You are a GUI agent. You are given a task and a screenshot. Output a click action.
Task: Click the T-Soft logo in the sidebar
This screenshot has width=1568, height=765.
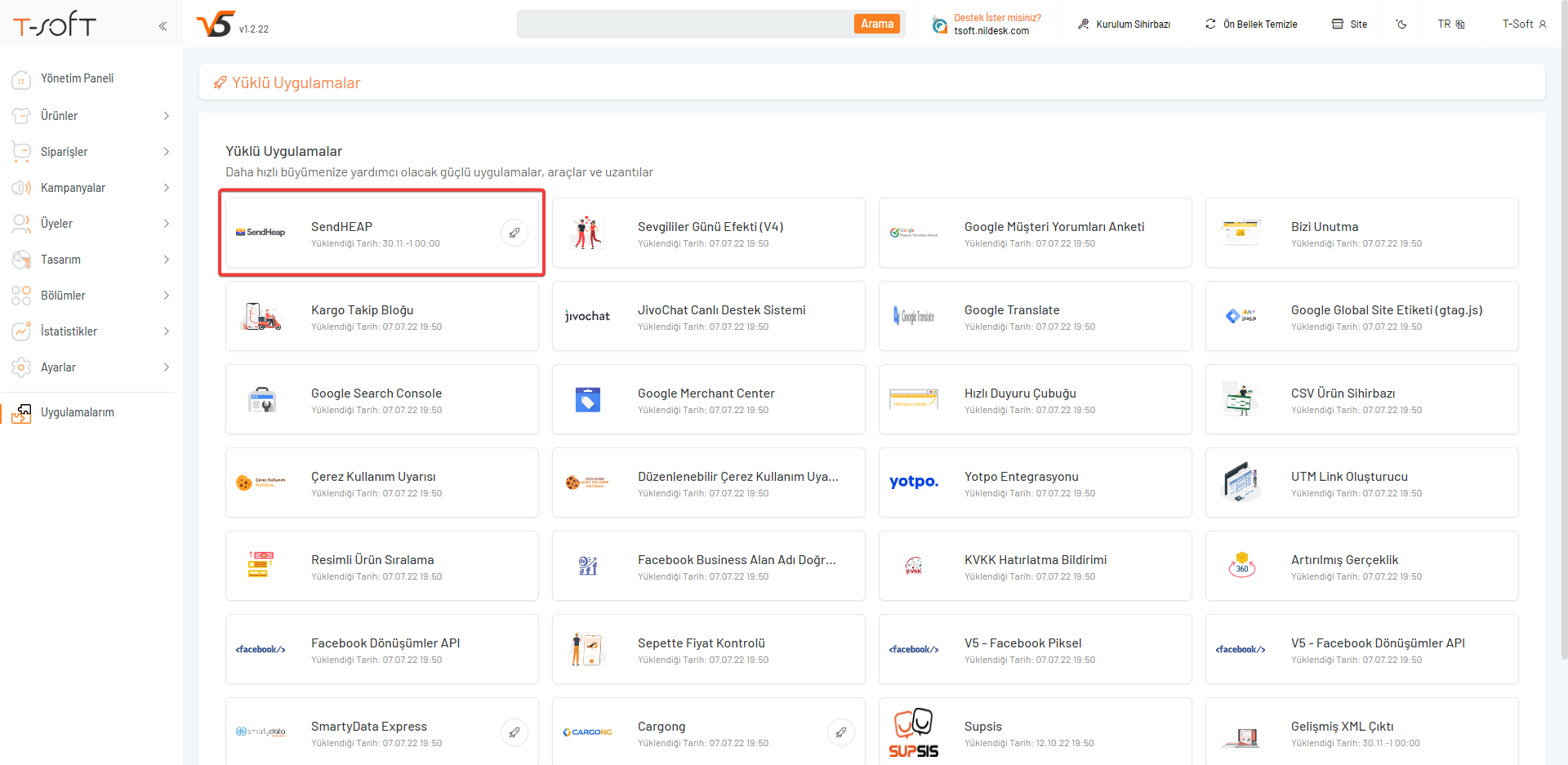(55, 24)
